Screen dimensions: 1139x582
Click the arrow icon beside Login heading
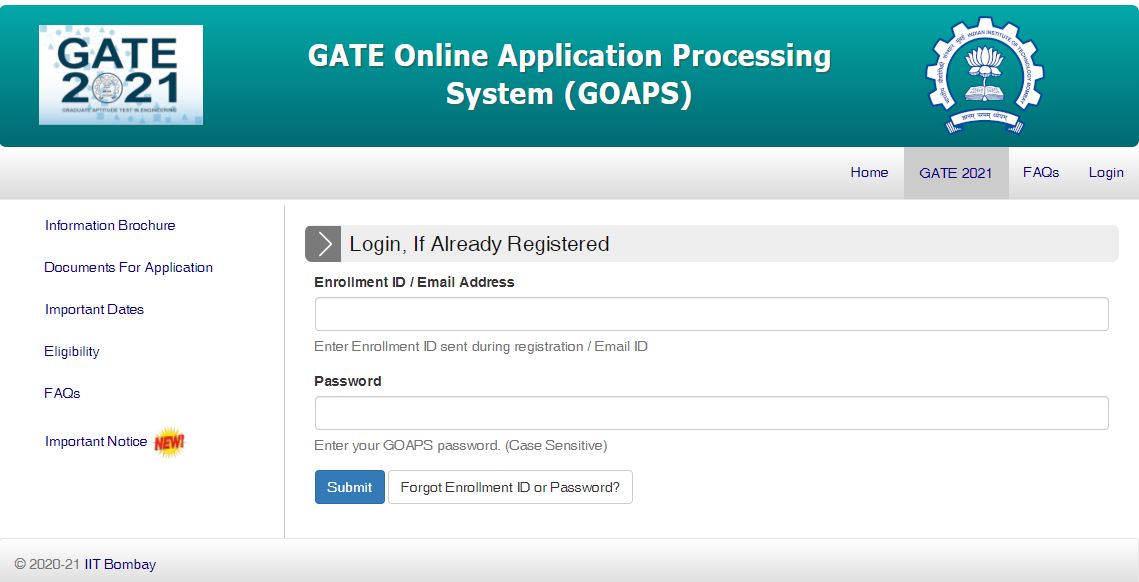click(323, 244)
